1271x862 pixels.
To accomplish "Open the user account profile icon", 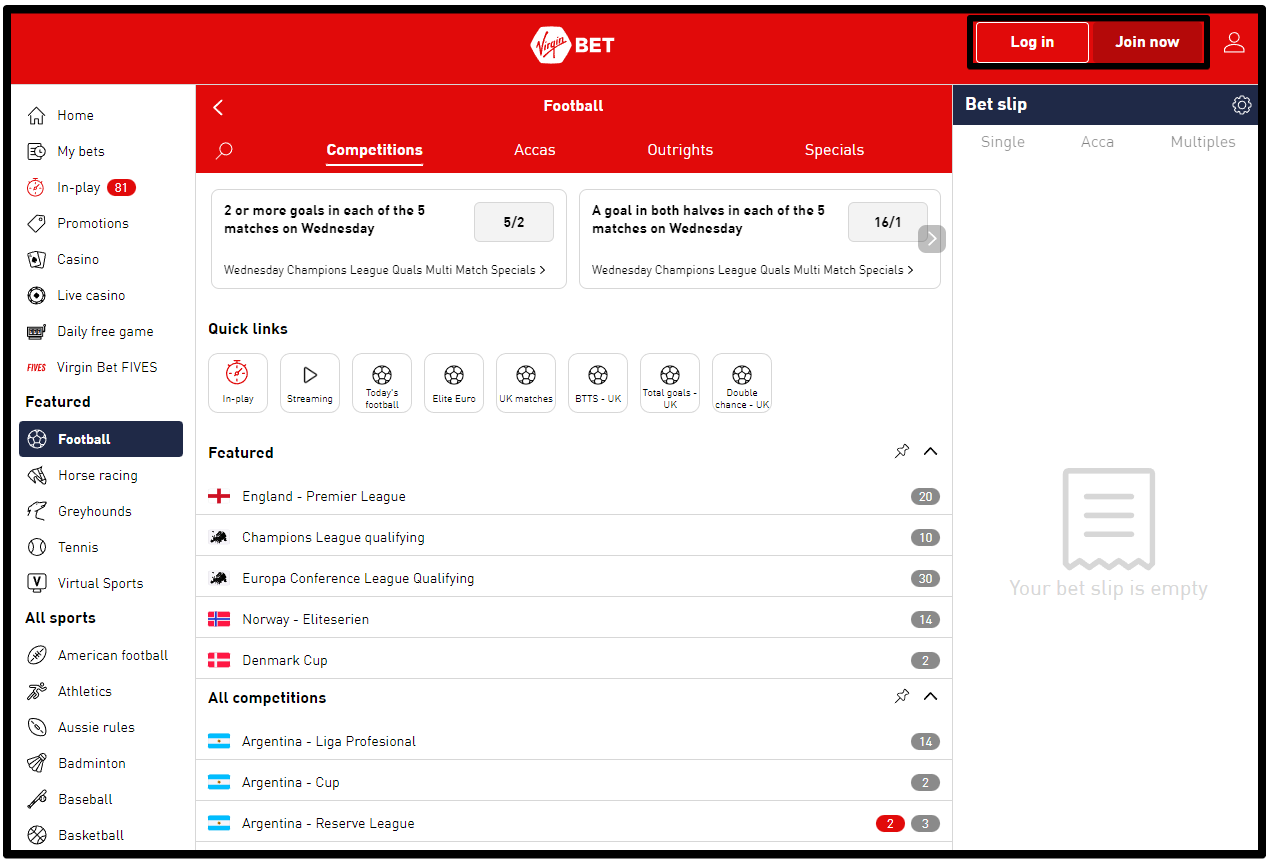I will (1234, 42).
